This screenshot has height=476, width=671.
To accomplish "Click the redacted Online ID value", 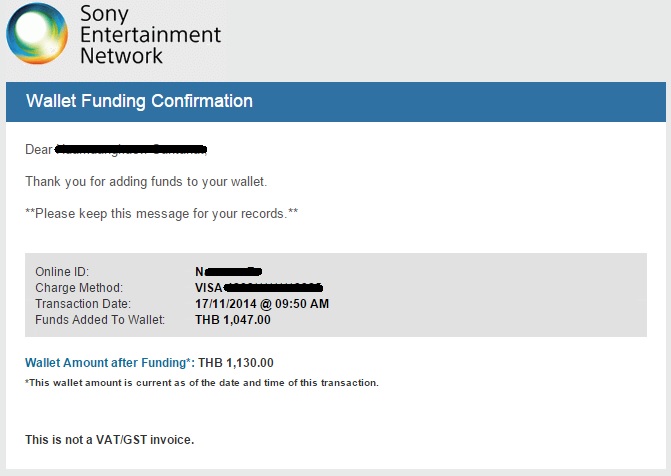I will coord(228,271).
